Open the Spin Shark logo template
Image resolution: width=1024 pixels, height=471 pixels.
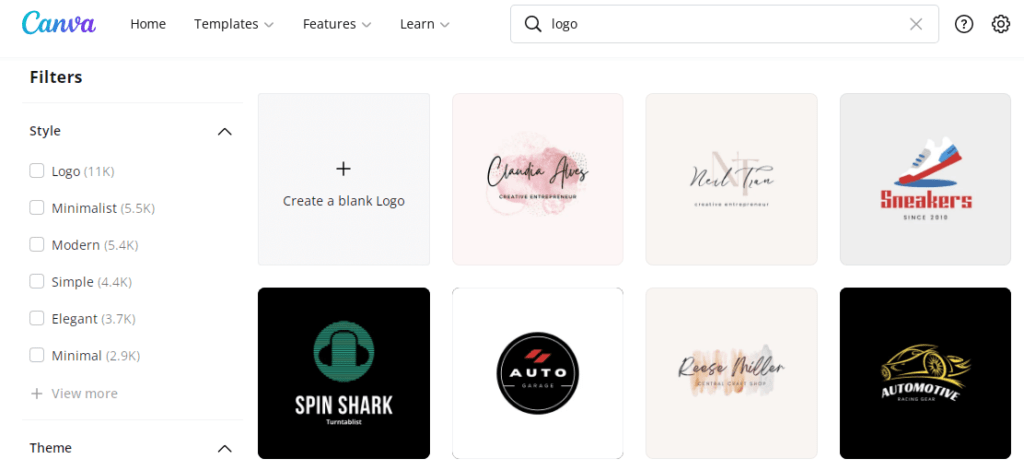(344, 373)
